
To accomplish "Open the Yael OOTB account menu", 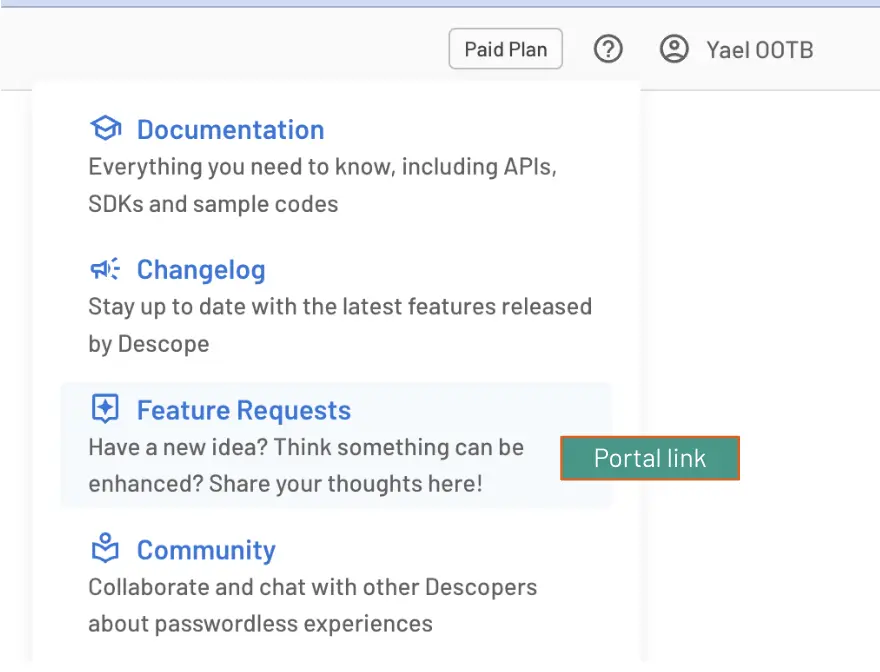I will [x=737, y=49].
